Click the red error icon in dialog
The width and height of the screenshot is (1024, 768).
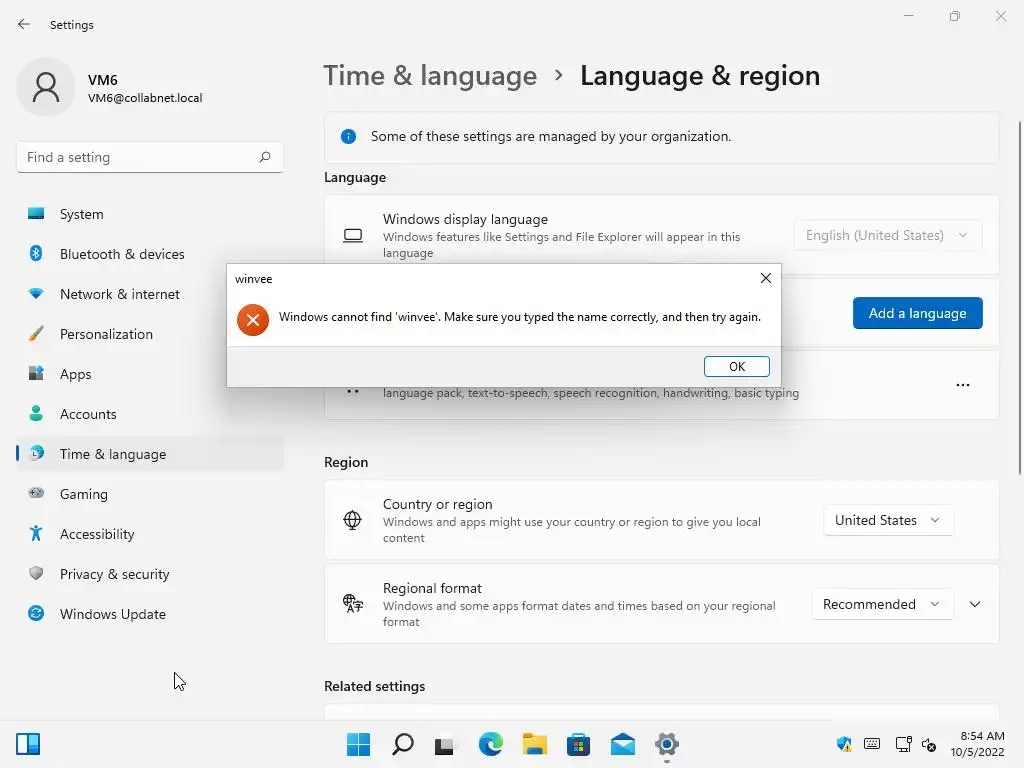tap(253, 320)
